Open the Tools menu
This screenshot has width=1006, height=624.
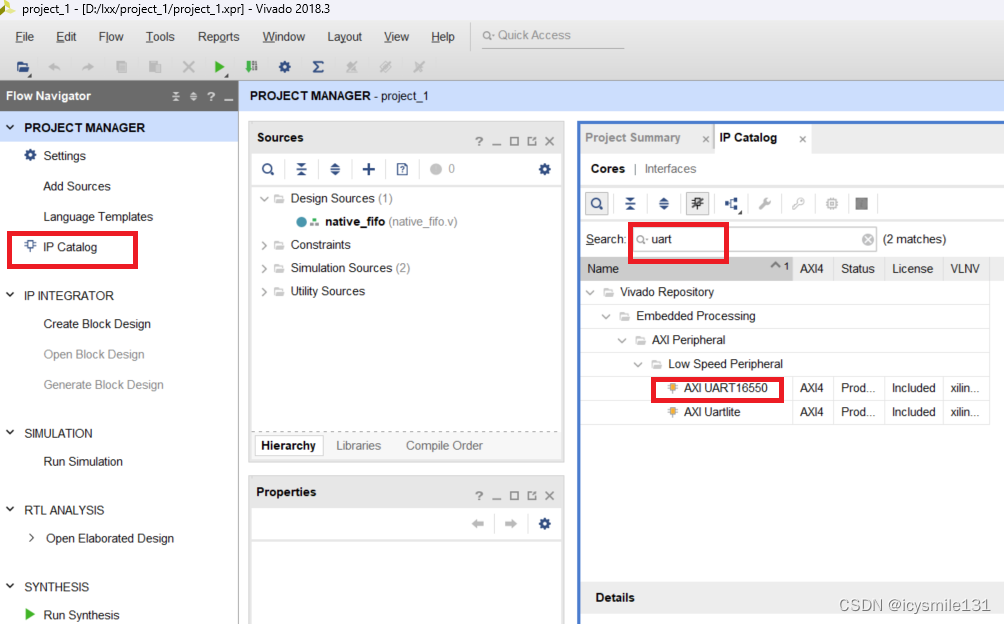click(160, 37)
